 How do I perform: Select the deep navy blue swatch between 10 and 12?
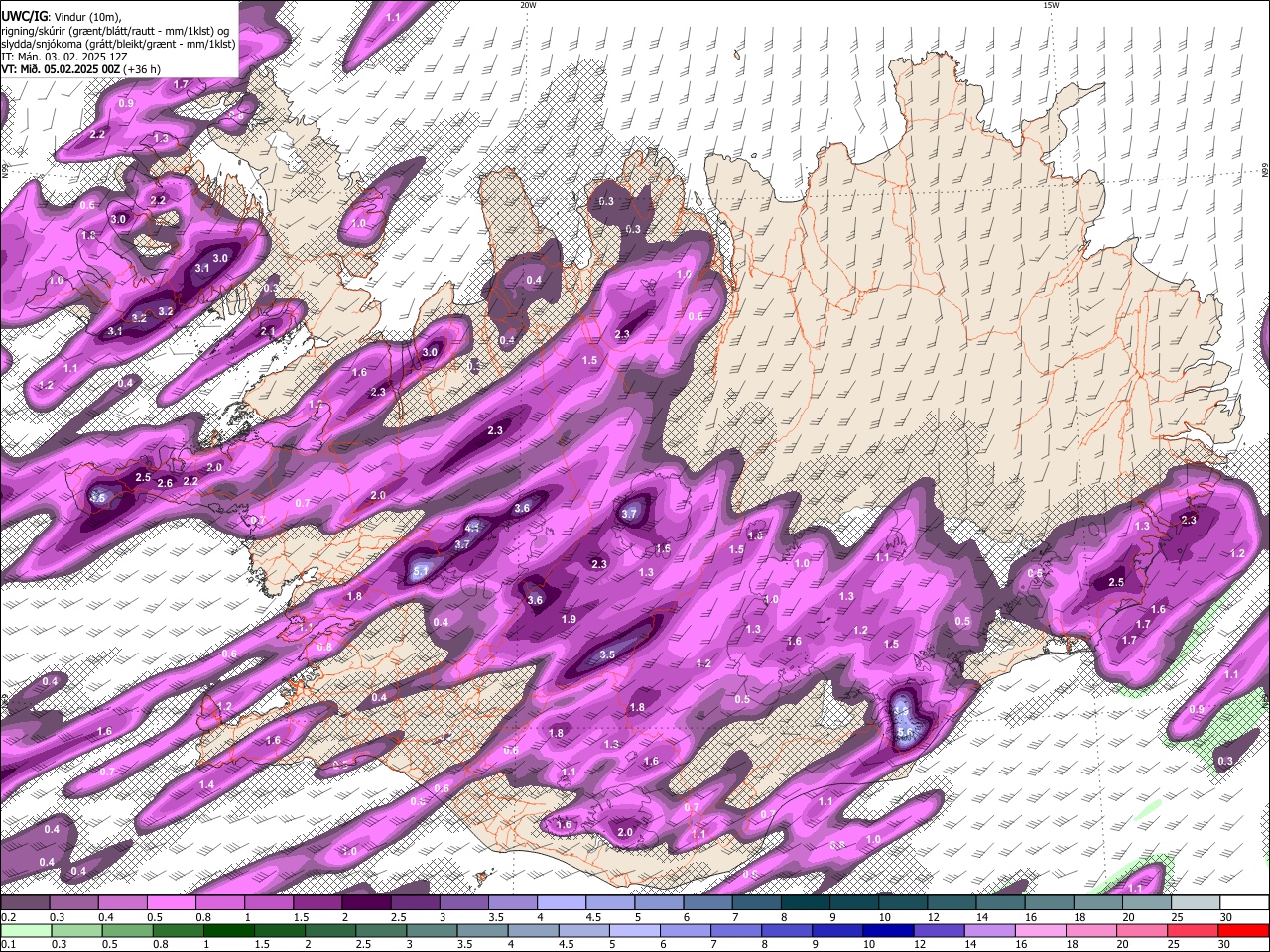(x=890, y=930)
